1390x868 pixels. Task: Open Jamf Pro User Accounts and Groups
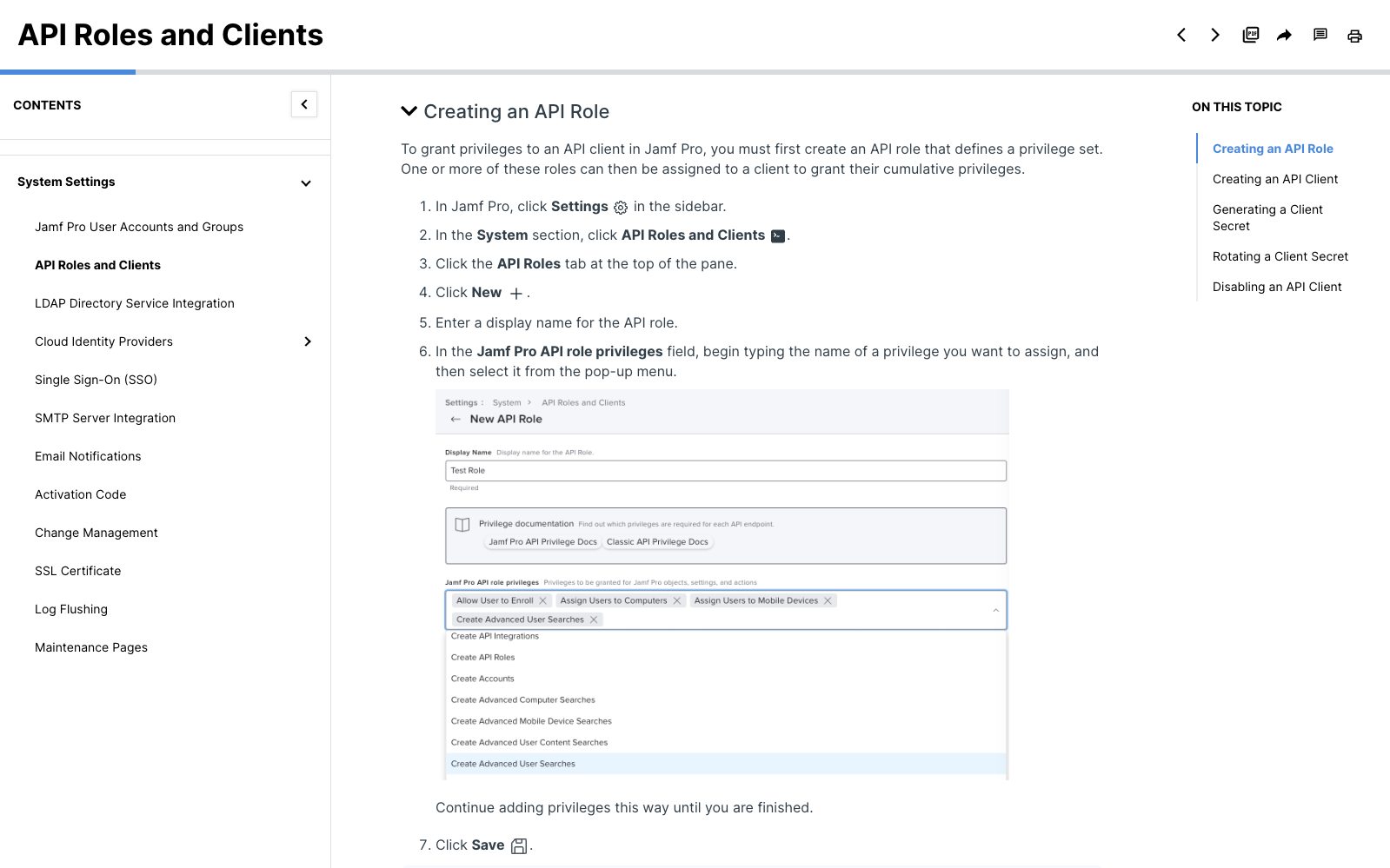click(139, 227)
